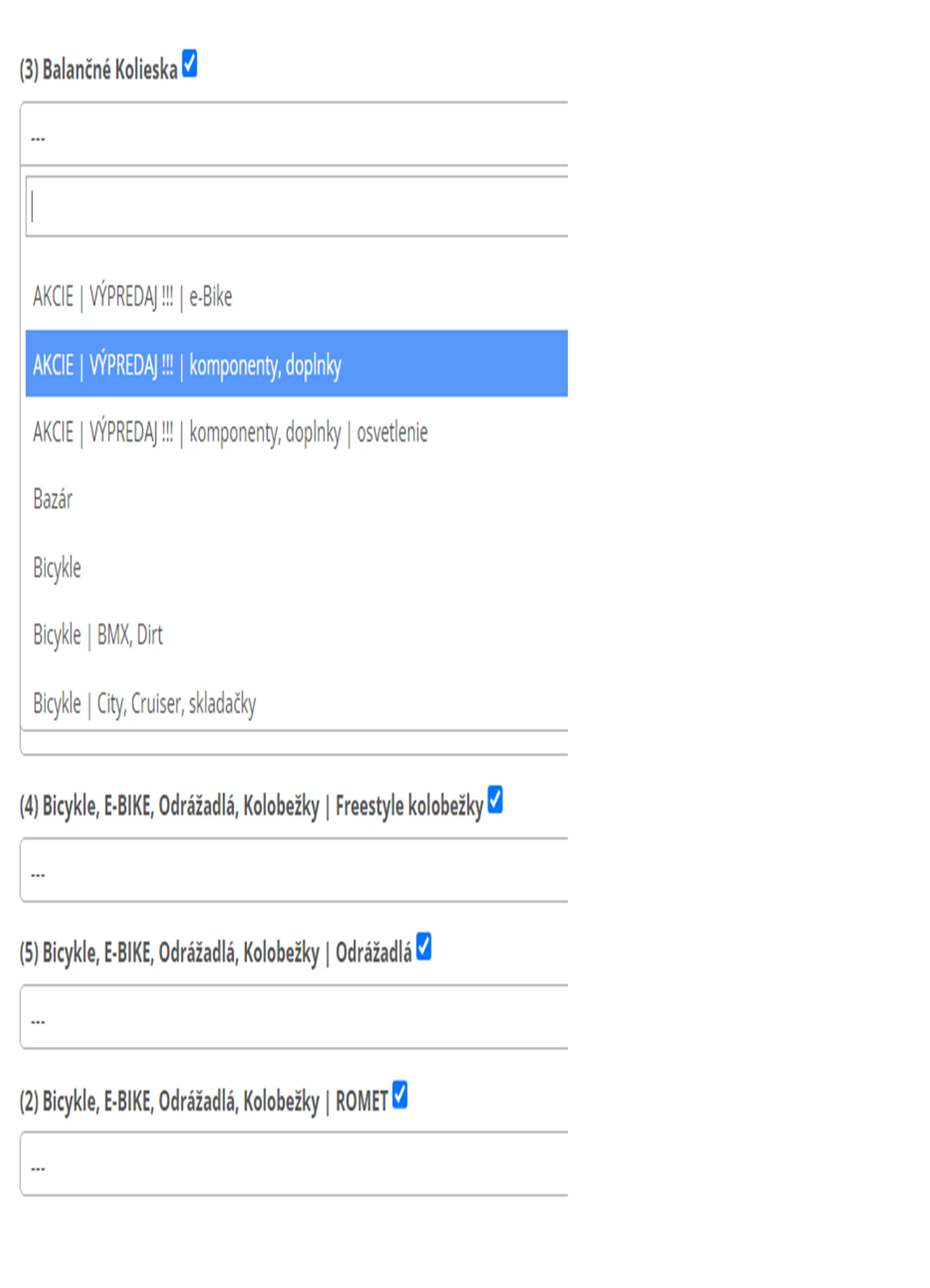Viewport: 930px width, 1288px height.
Task: Click the (3) Balančné Kolieska label
Action: click(x=99, y=70)
